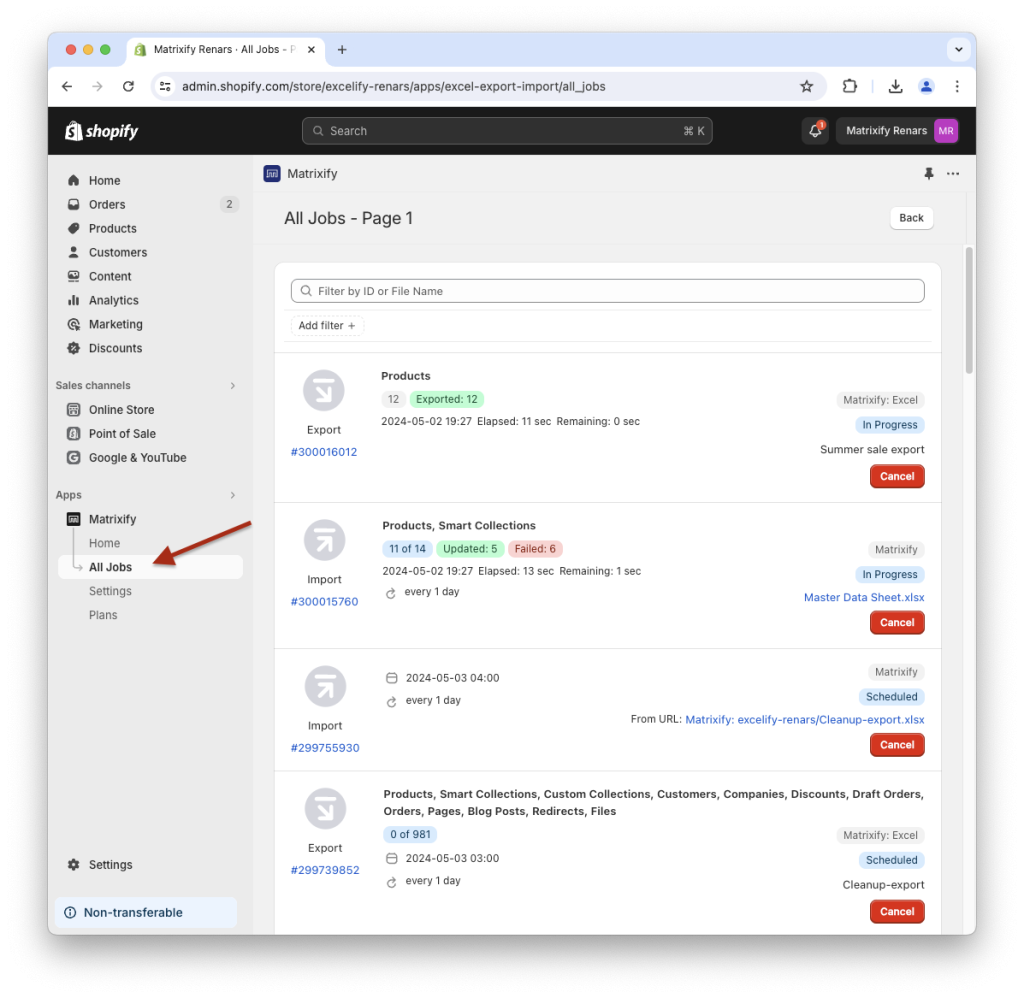Open the Master Data Sheet.xlsx file link

coord(863,597)
